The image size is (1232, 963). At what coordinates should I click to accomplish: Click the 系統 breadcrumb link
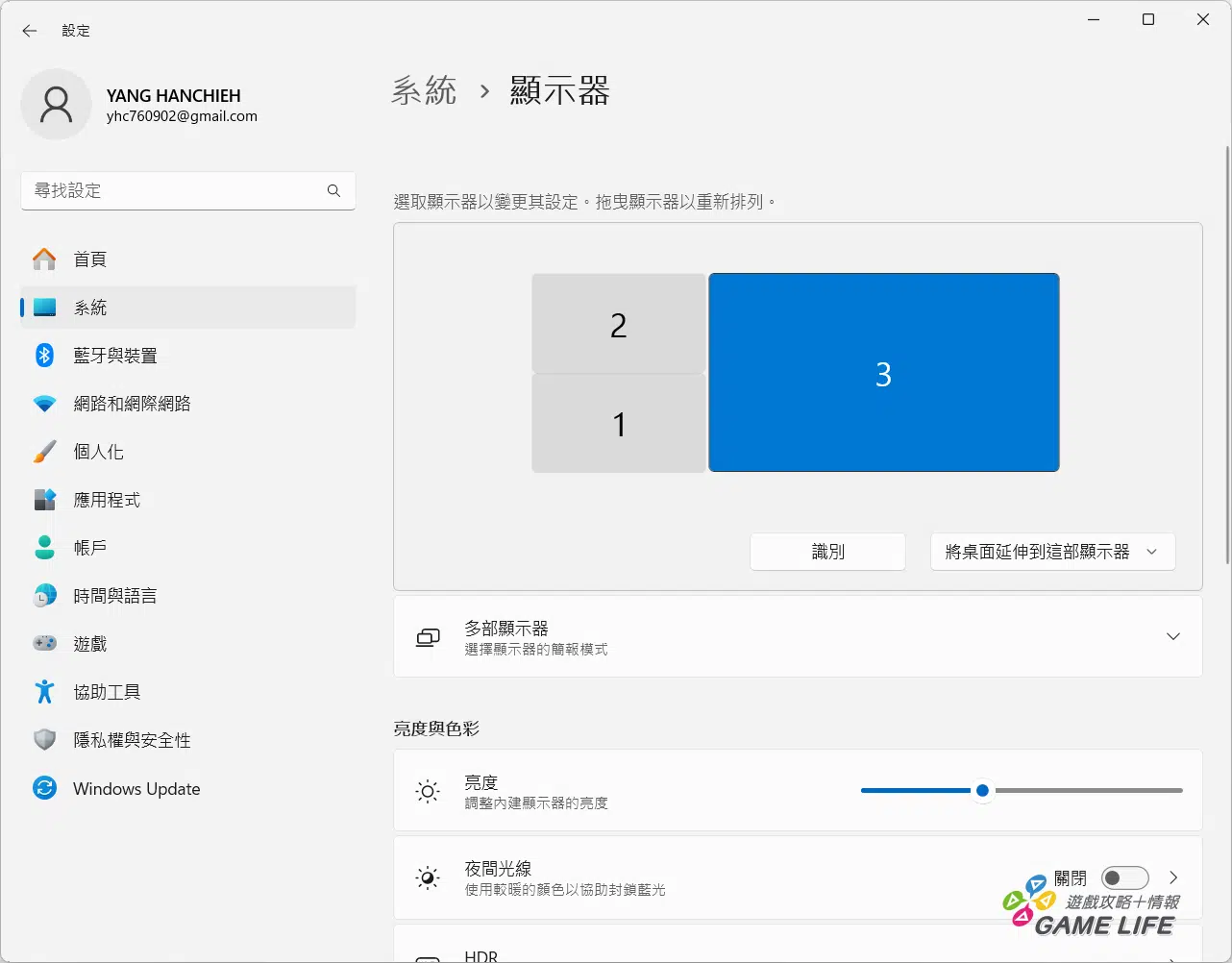424,91
